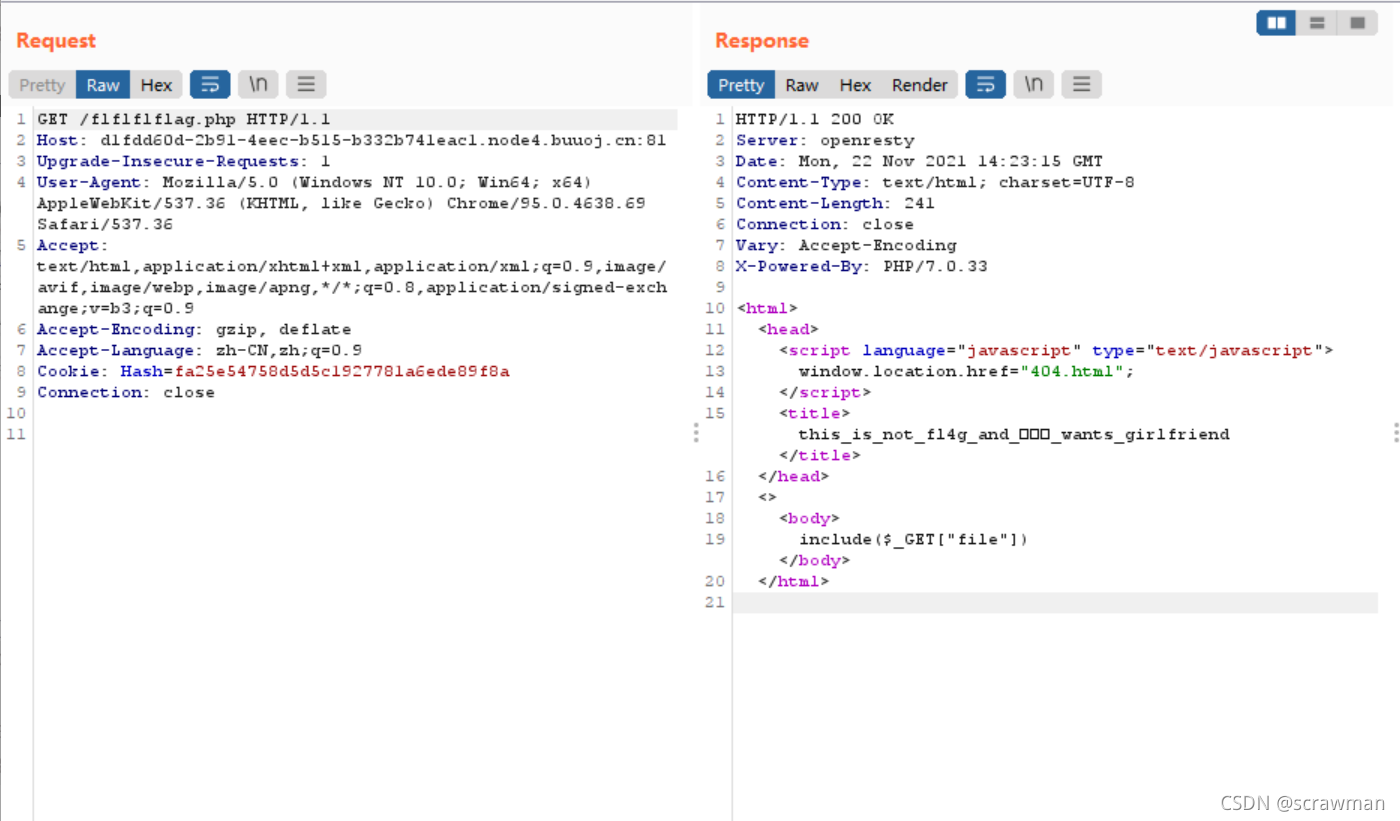
Task: Select combined tabbed layout icon
Action: point(1357,22)
